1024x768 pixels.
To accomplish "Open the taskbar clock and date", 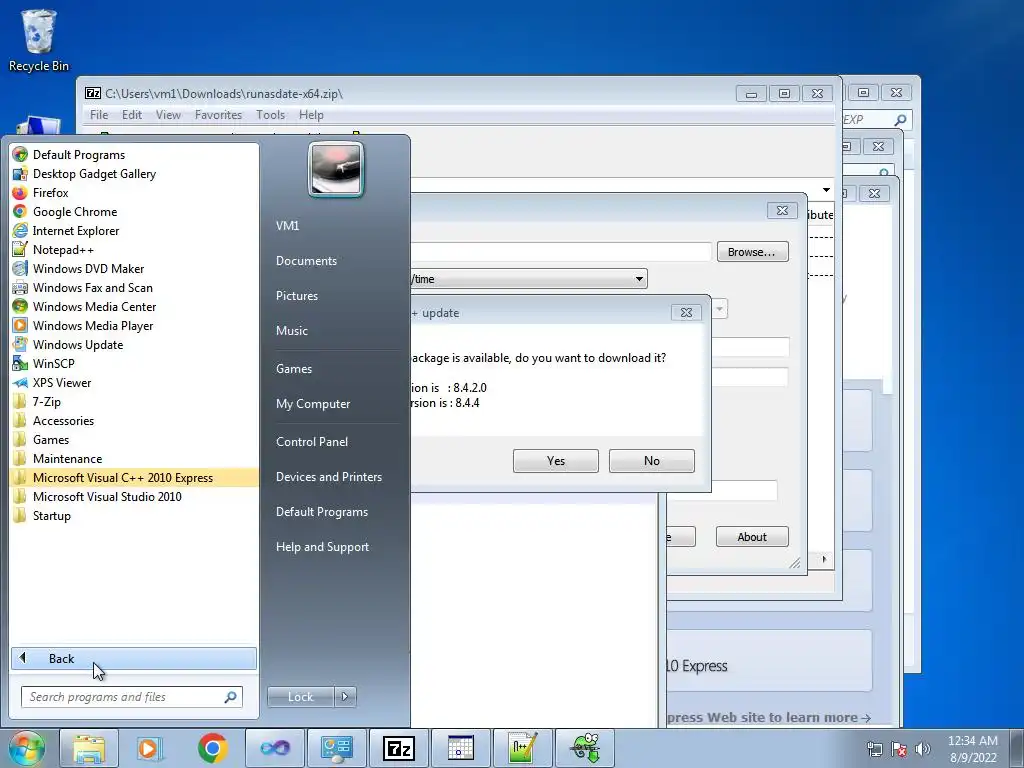I will point(972,749).
